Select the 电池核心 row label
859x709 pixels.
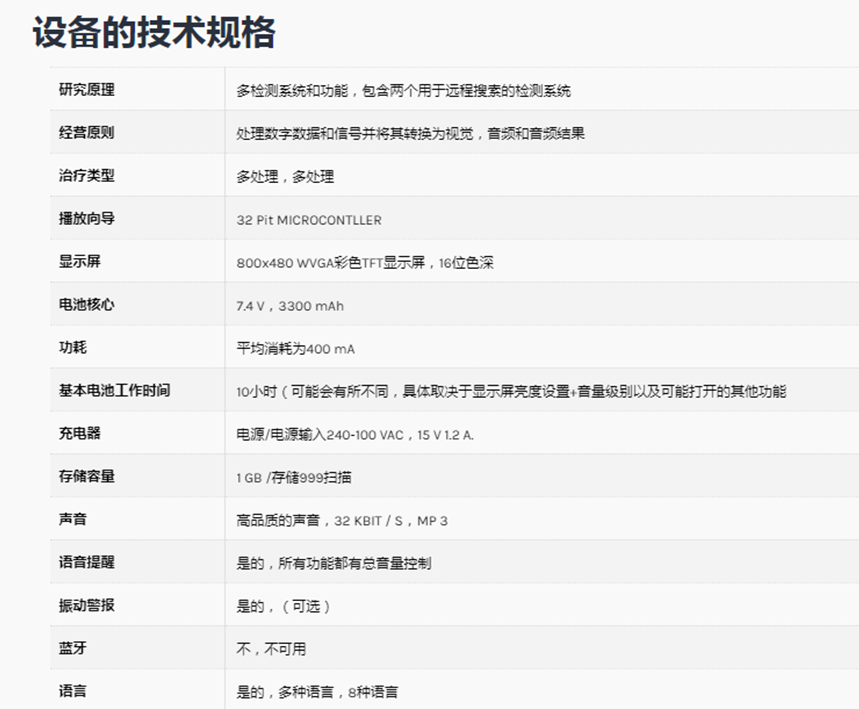[87, 305]
